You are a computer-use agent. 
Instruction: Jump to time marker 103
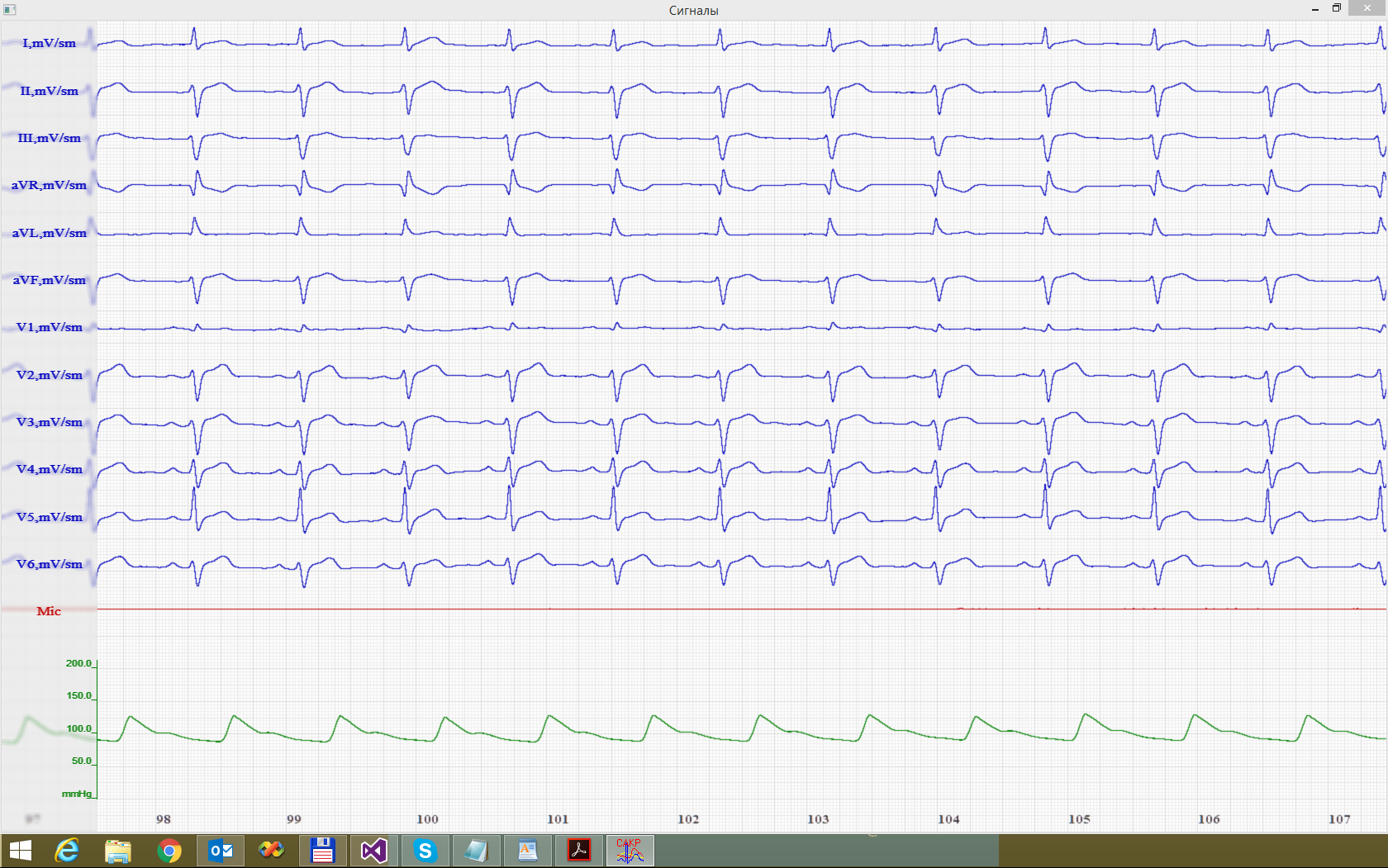(x=818, y=819)
